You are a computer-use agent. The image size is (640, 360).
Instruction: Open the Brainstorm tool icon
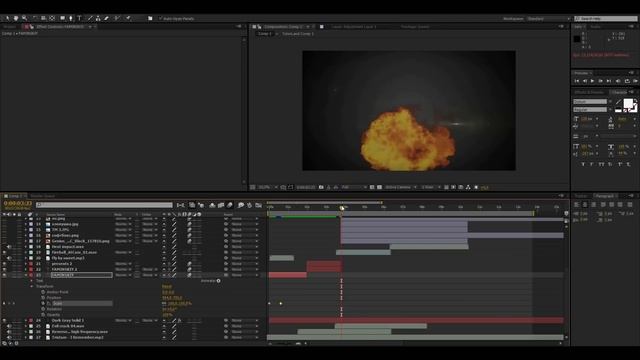tap(241, 205)
